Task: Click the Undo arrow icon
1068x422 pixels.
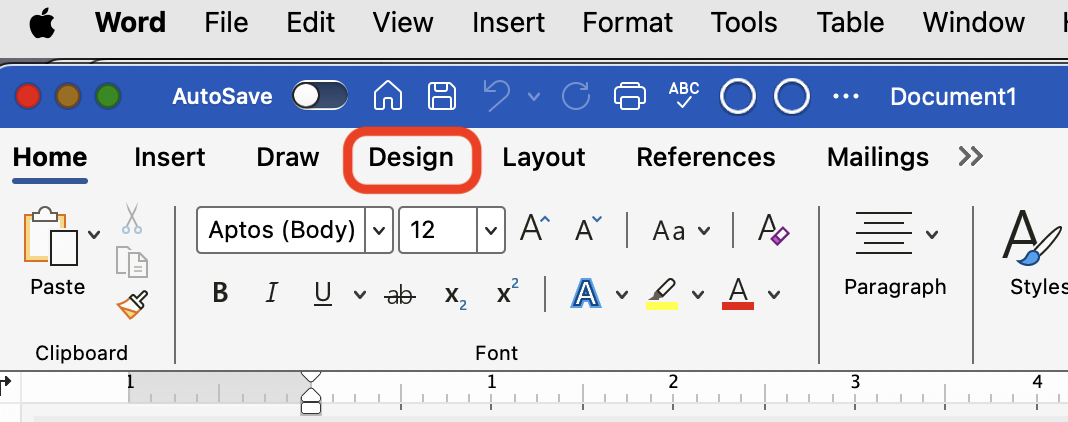Action: 497,96
